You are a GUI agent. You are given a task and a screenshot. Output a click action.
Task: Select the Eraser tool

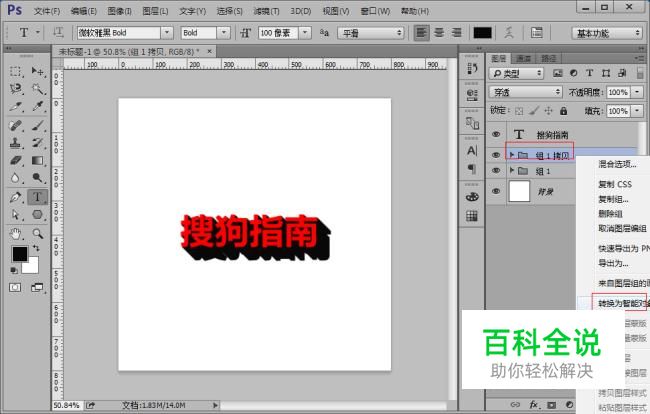click(16, 160)
